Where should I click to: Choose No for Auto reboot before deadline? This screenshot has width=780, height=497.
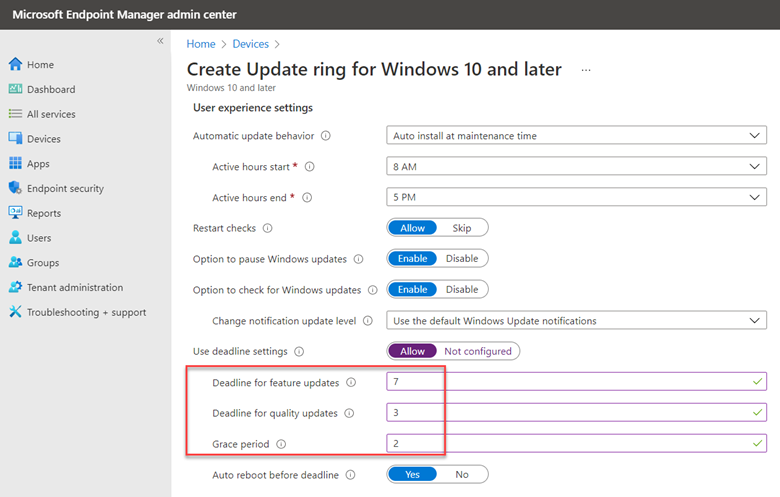click(462, 475)
